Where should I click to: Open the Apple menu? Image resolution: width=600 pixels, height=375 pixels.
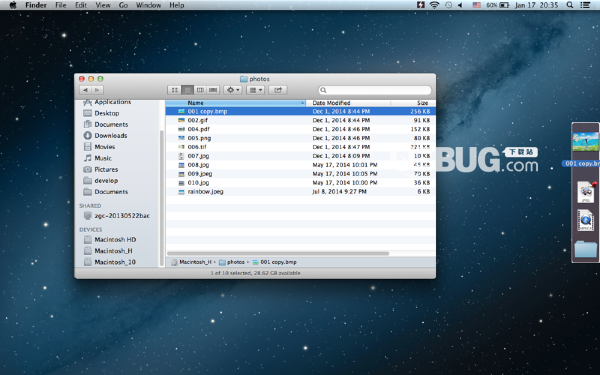point(13,5)
